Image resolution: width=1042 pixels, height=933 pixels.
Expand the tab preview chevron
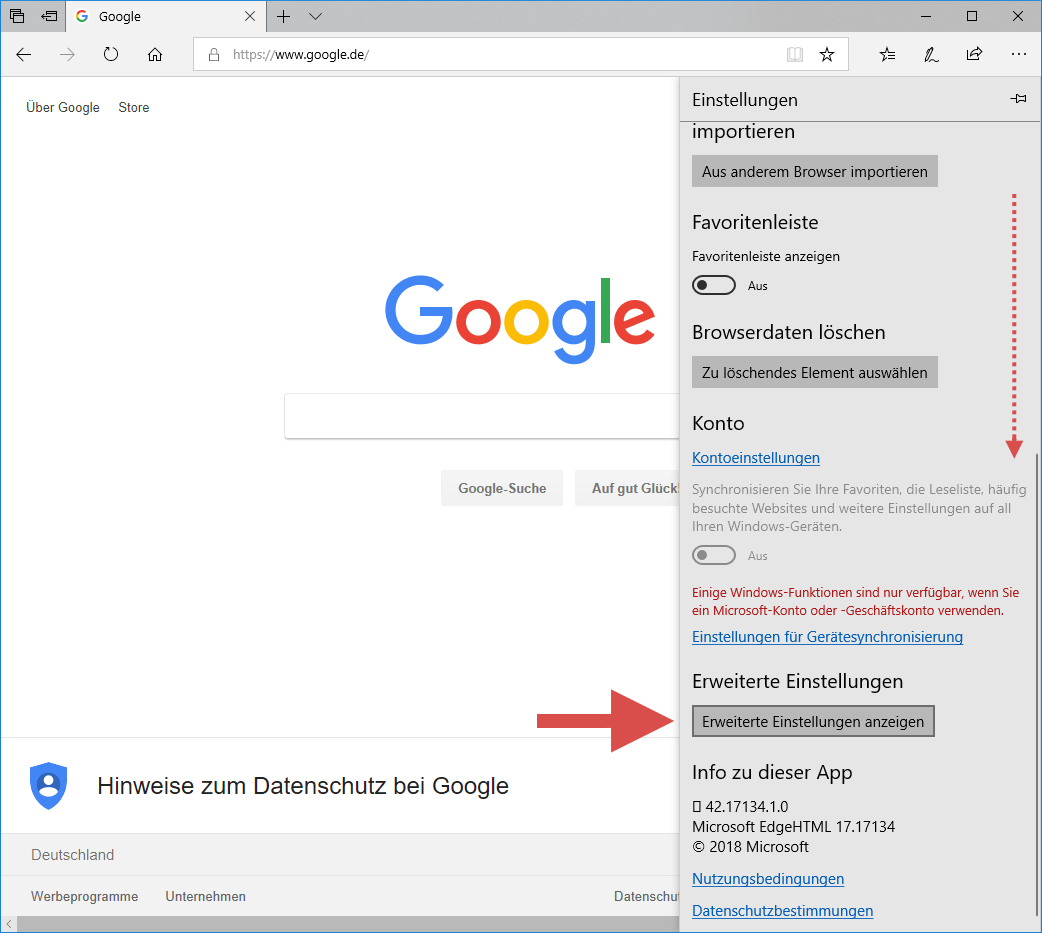point(316,17)
